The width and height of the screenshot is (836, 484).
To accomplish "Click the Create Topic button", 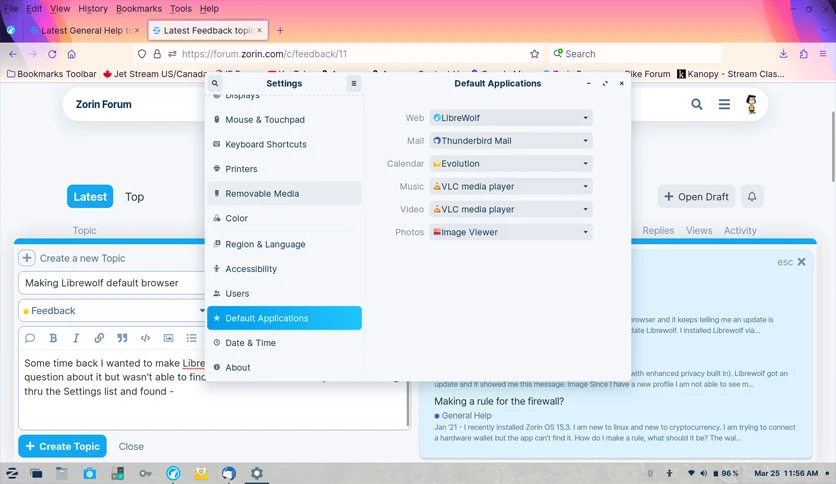I will point(62,446).
